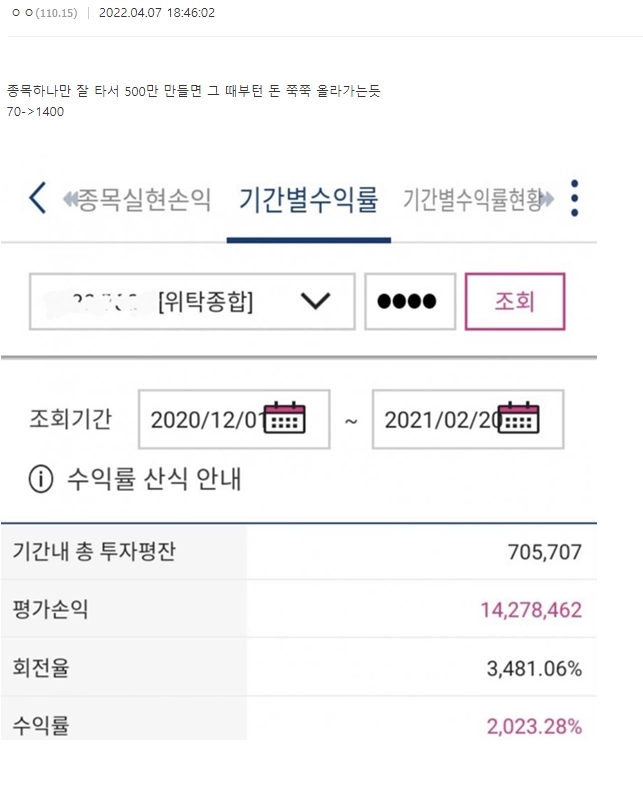Expand the account dropdown chevron
The image size is (643, 800).
(x=315, y=302)
